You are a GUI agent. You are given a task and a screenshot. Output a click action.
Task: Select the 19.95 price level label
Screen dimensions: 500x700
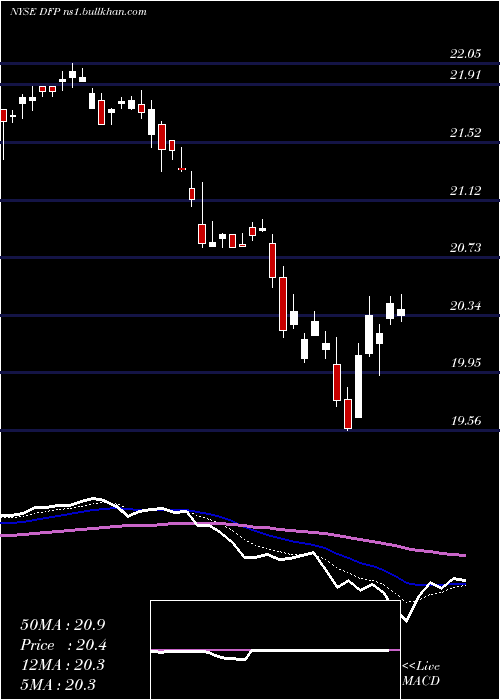[466, 362]
